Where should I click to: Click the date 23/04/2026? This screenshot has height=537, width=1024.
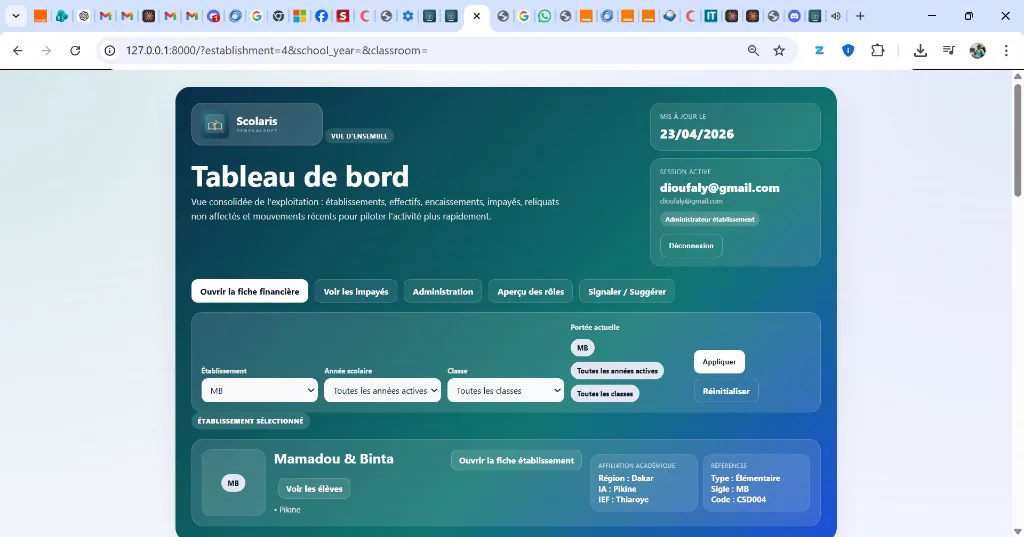tap(697, 135)
